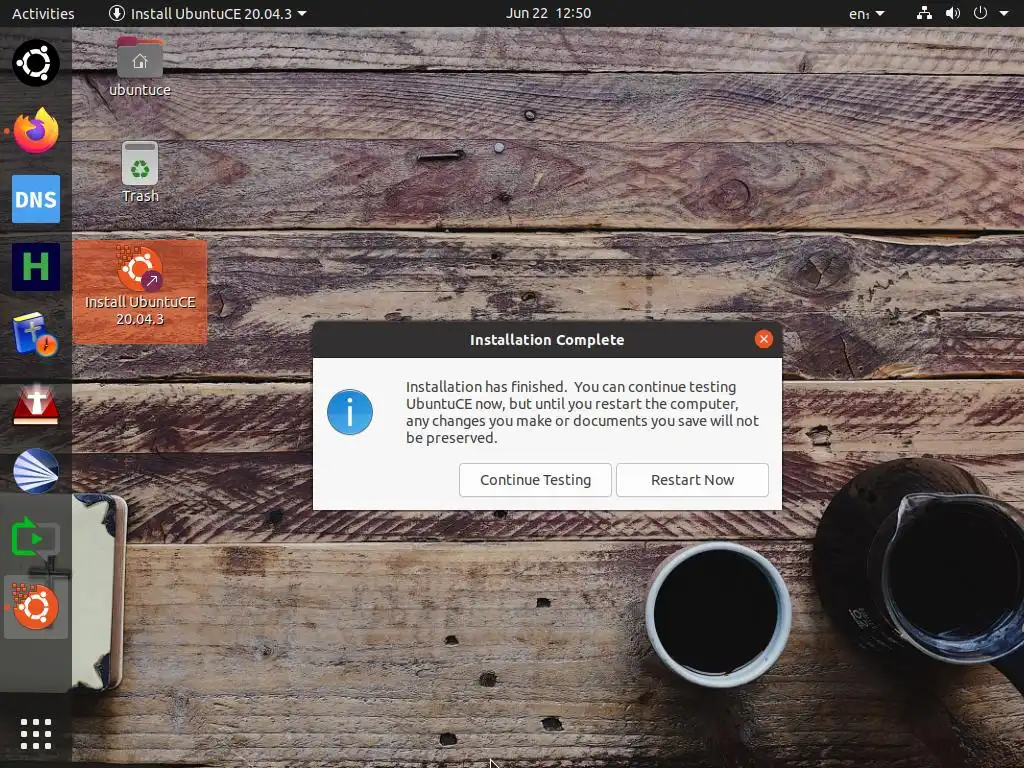Select Install UbuntuCE 20.04.3 desktop shortcut

pos(140,291)
